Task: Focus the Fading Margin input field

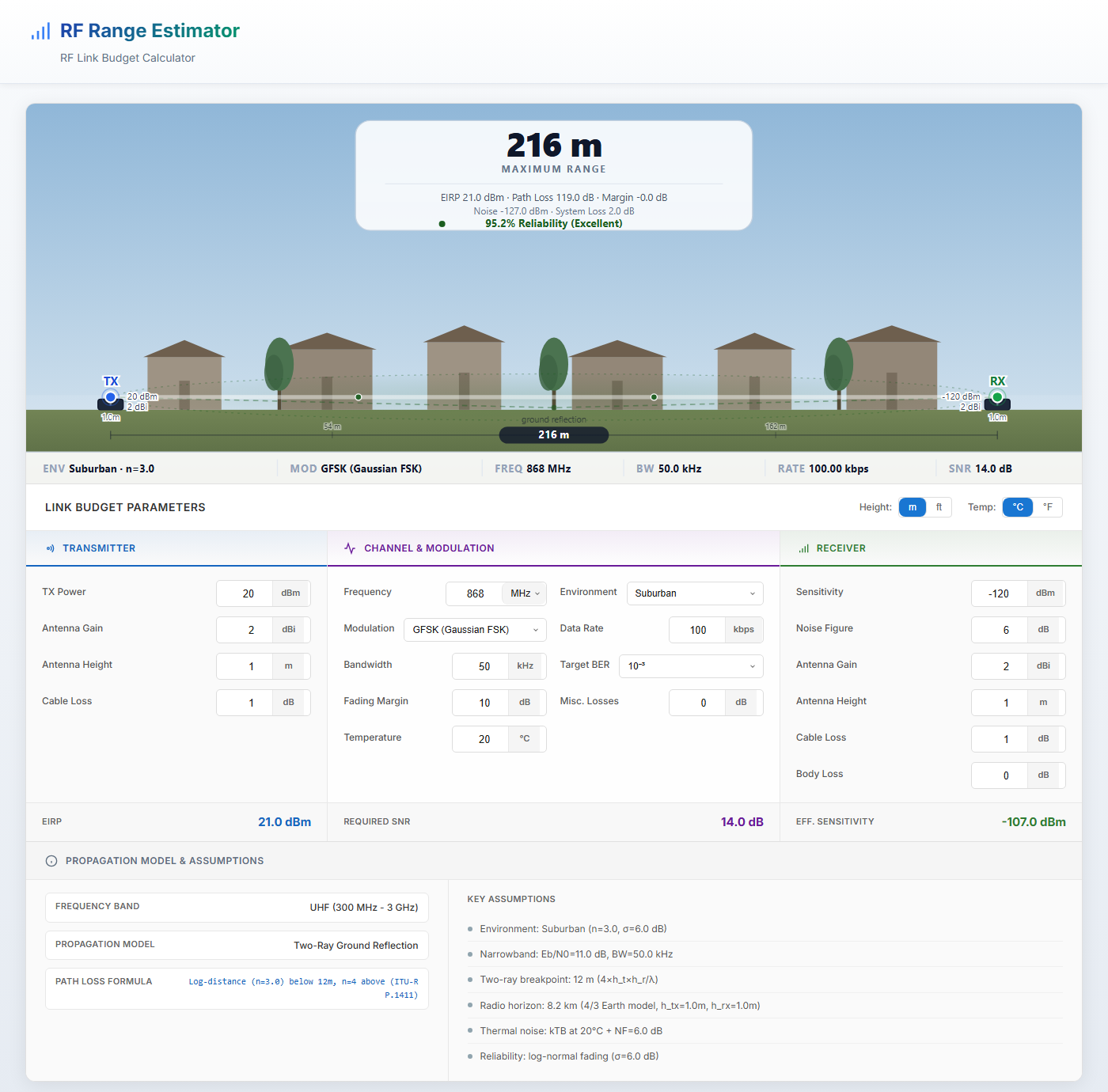Action: click(x=480, y=703)
